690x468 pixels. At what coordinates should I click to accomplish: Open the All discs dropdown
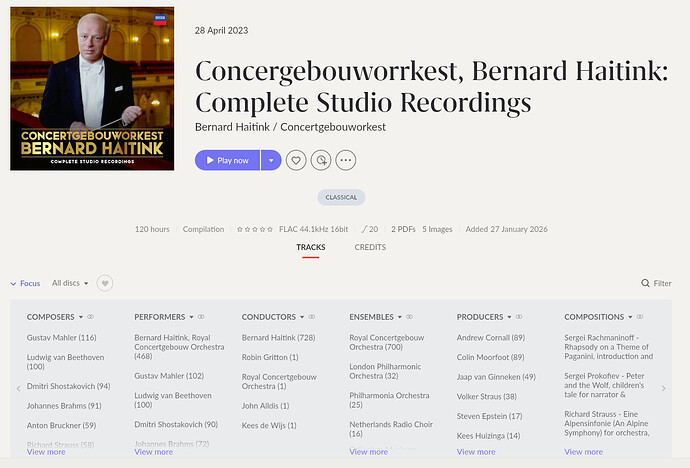click(x=70, y=283)
